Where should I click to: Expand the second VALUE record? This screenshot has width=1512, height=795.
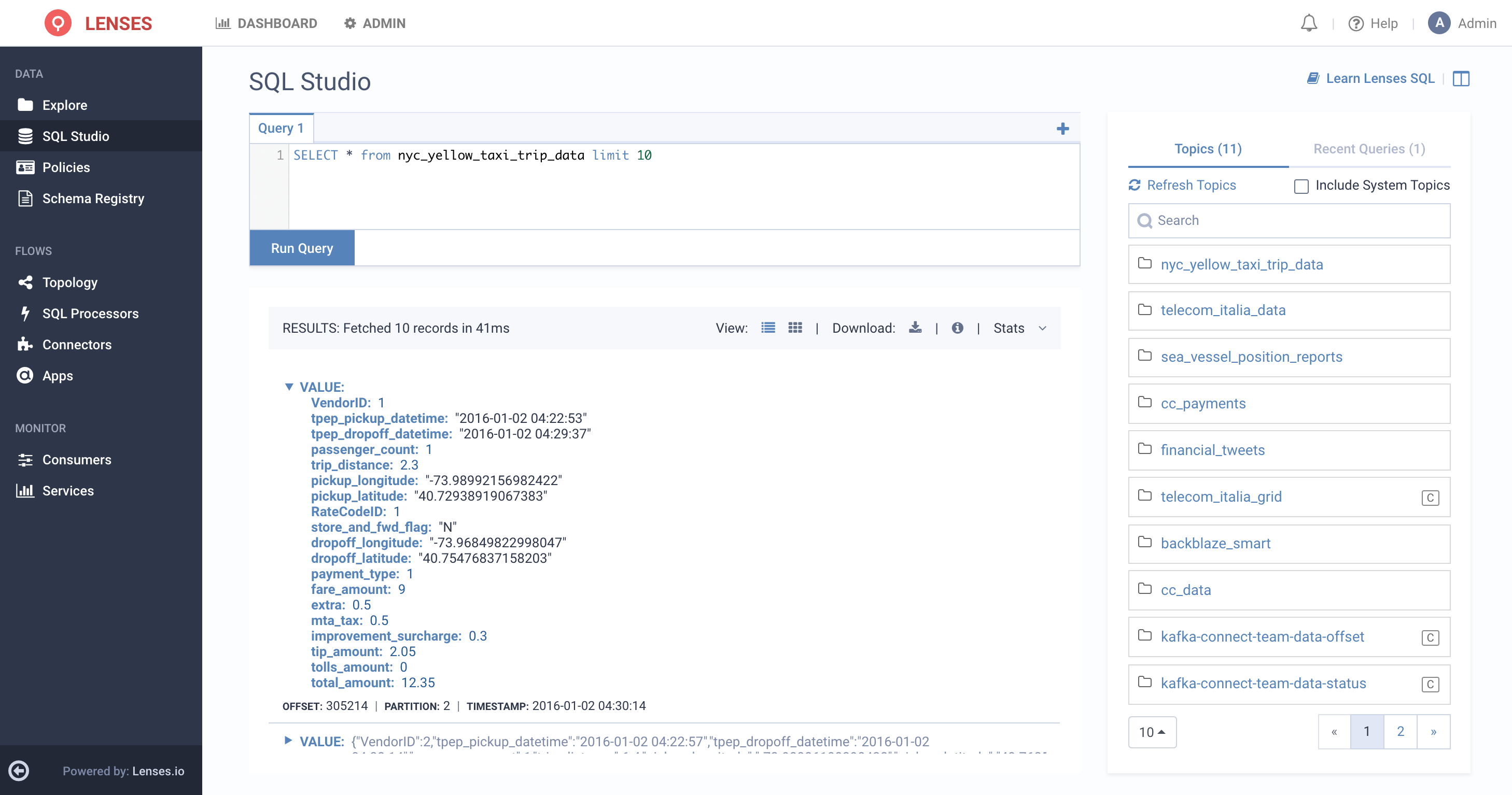[x=288, y=741]
